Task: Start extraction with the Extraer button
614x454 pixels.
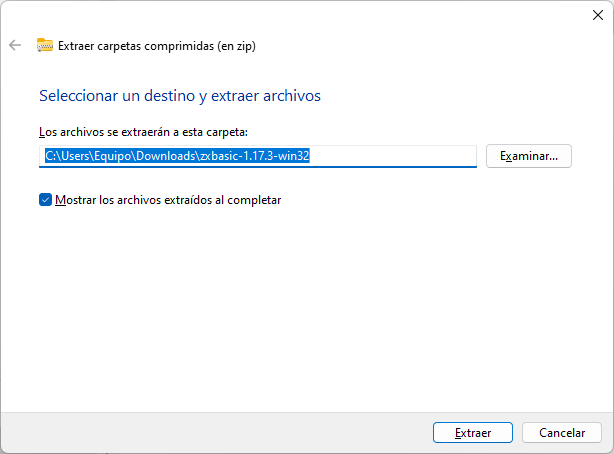Action: [473, 432]
